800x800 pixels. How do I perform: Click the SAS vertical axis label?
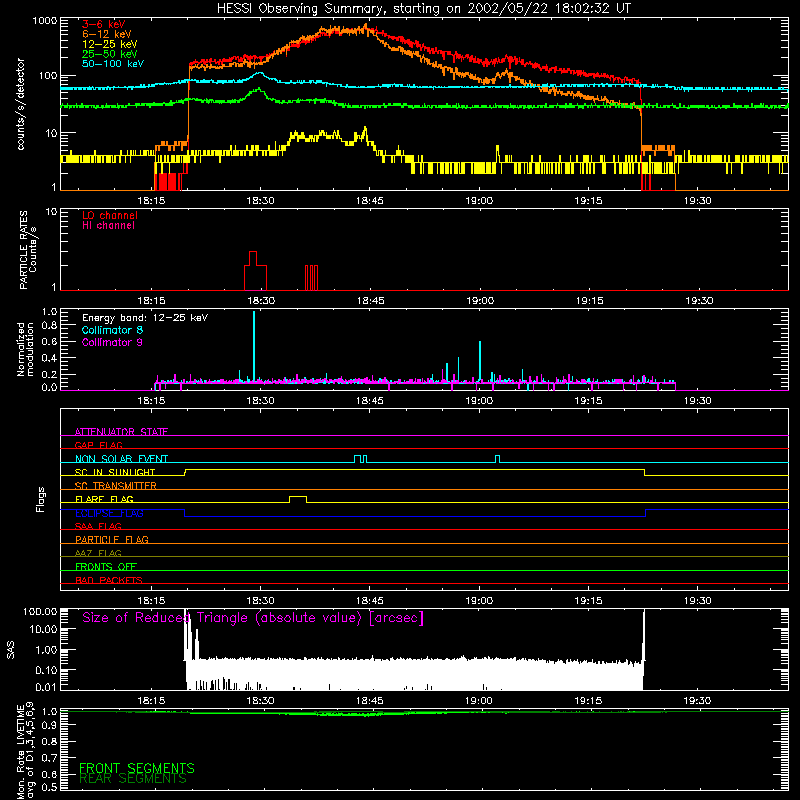[11, 649]
